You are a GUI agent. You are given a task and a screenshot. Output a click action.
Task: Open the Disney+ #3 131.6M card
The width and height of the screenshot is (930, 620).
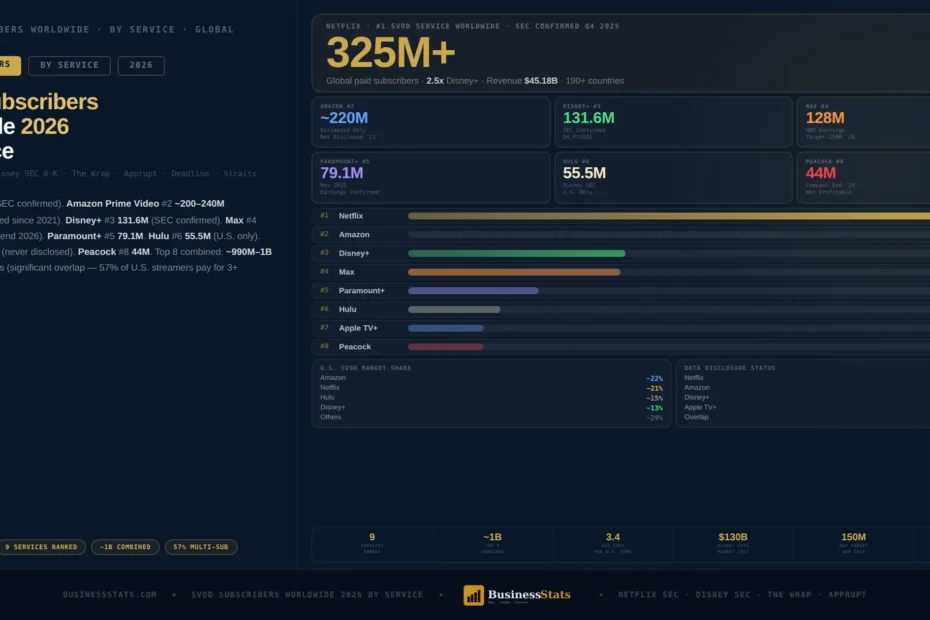[673, 122]
